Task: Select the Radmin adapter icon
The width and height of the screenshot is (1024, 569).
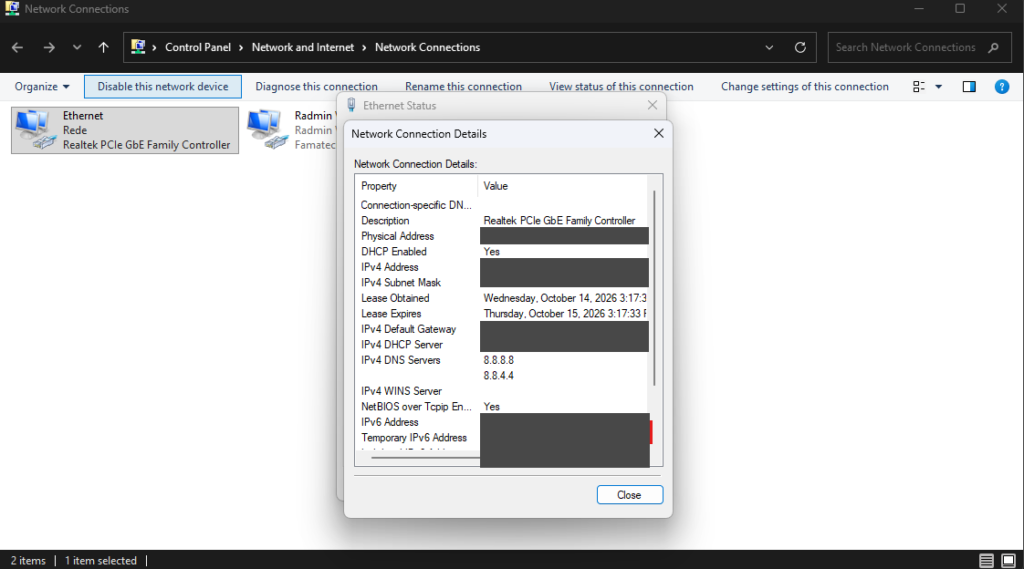Action: pyautogui.click(x=268, y=129)
